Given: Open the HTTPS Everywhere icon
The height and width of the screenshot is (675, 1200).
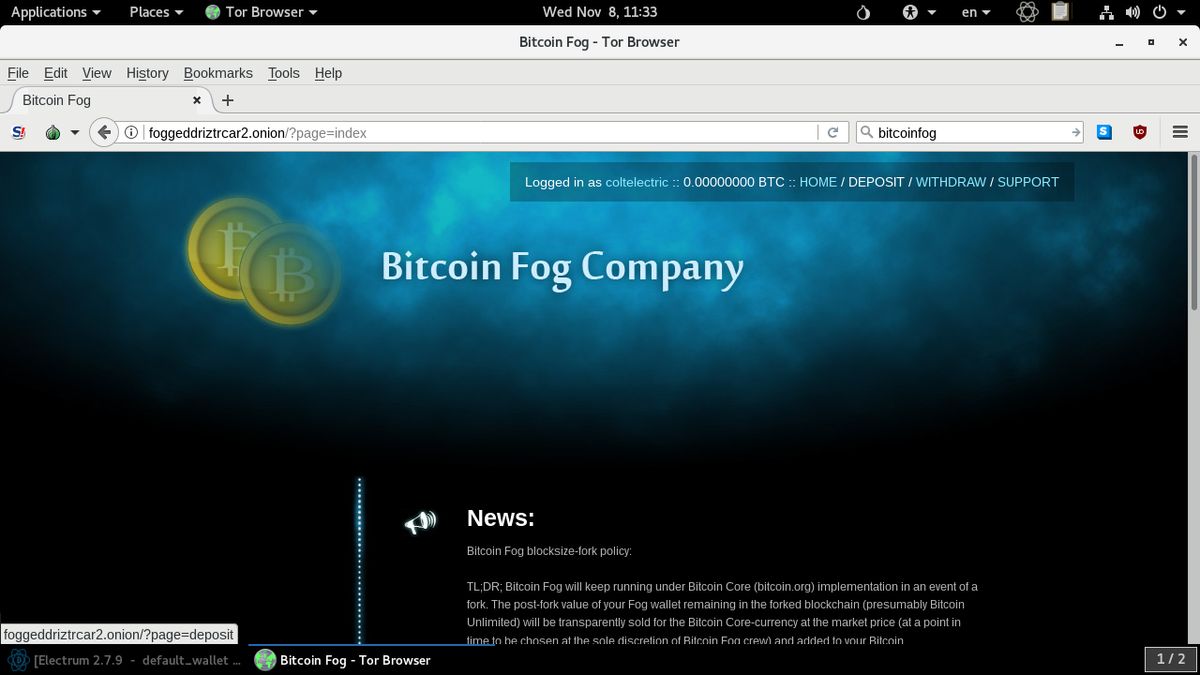Looking at the screenshot, I should (1103, 132).
